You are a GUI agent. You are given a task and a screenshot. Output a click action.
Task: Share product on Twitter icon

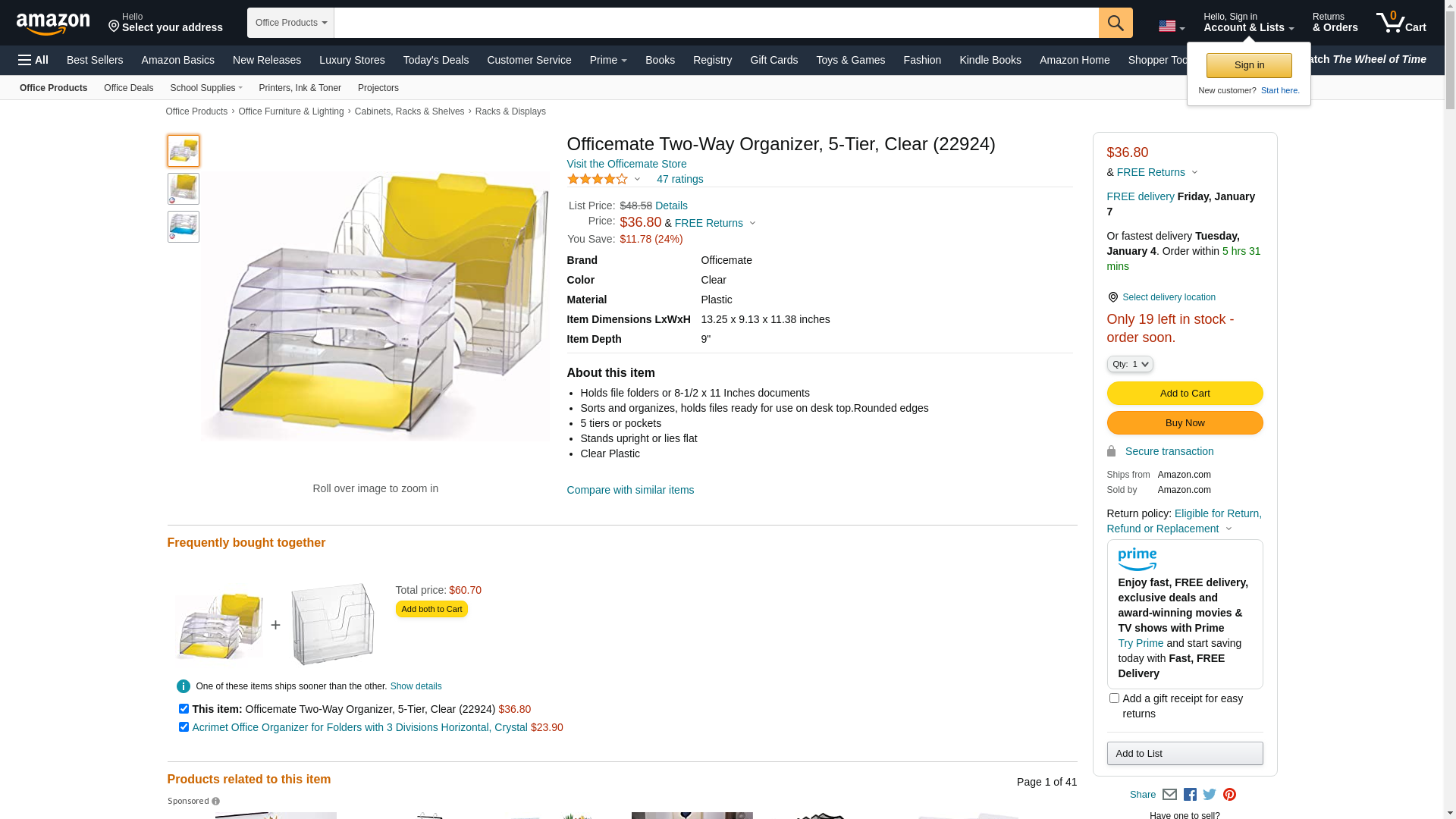1210,795
